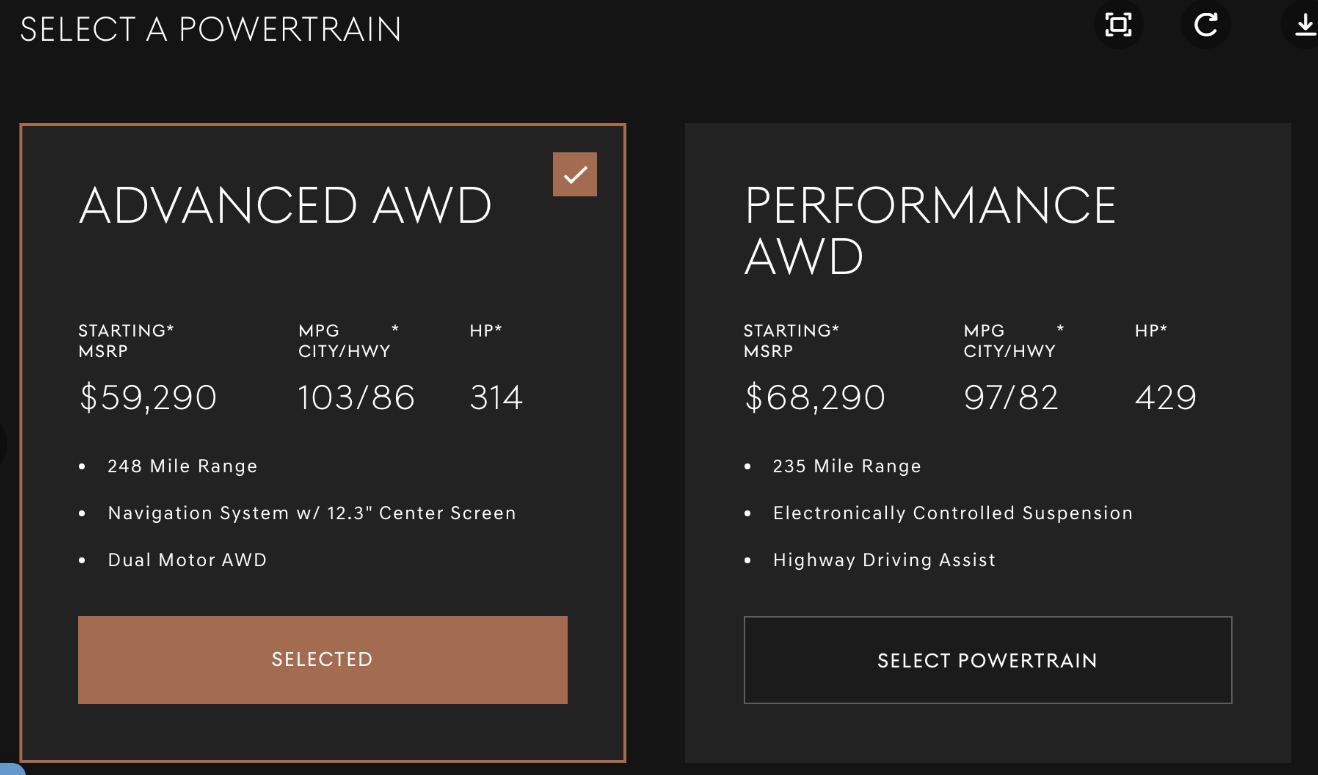Viewport: 1318px width, 775px height.
Task: Click the Dual Motor AWD feature
Action: click(x=187, y=560)
